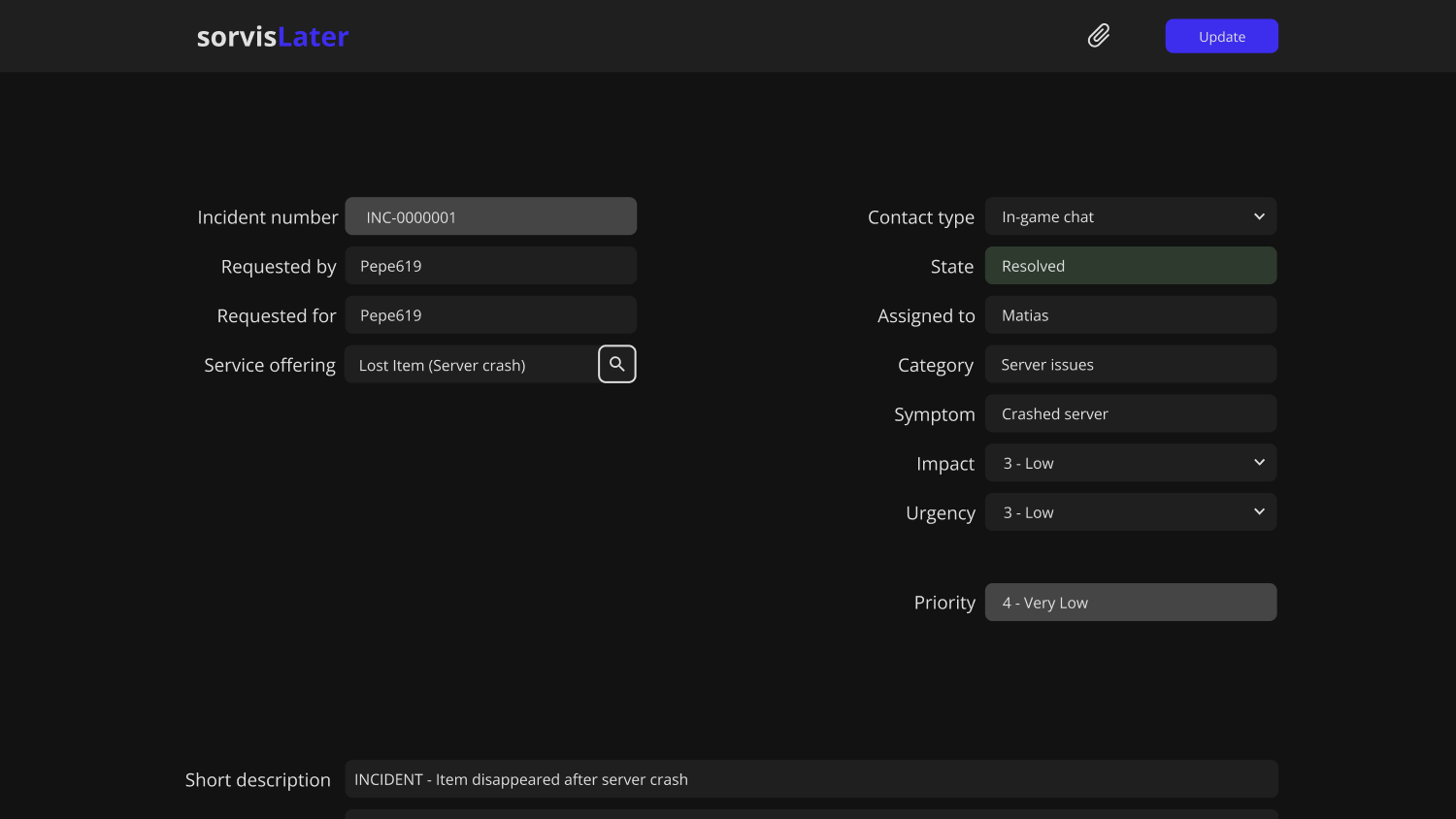Click the search icon beside Service offering

(x=617, y=364)
